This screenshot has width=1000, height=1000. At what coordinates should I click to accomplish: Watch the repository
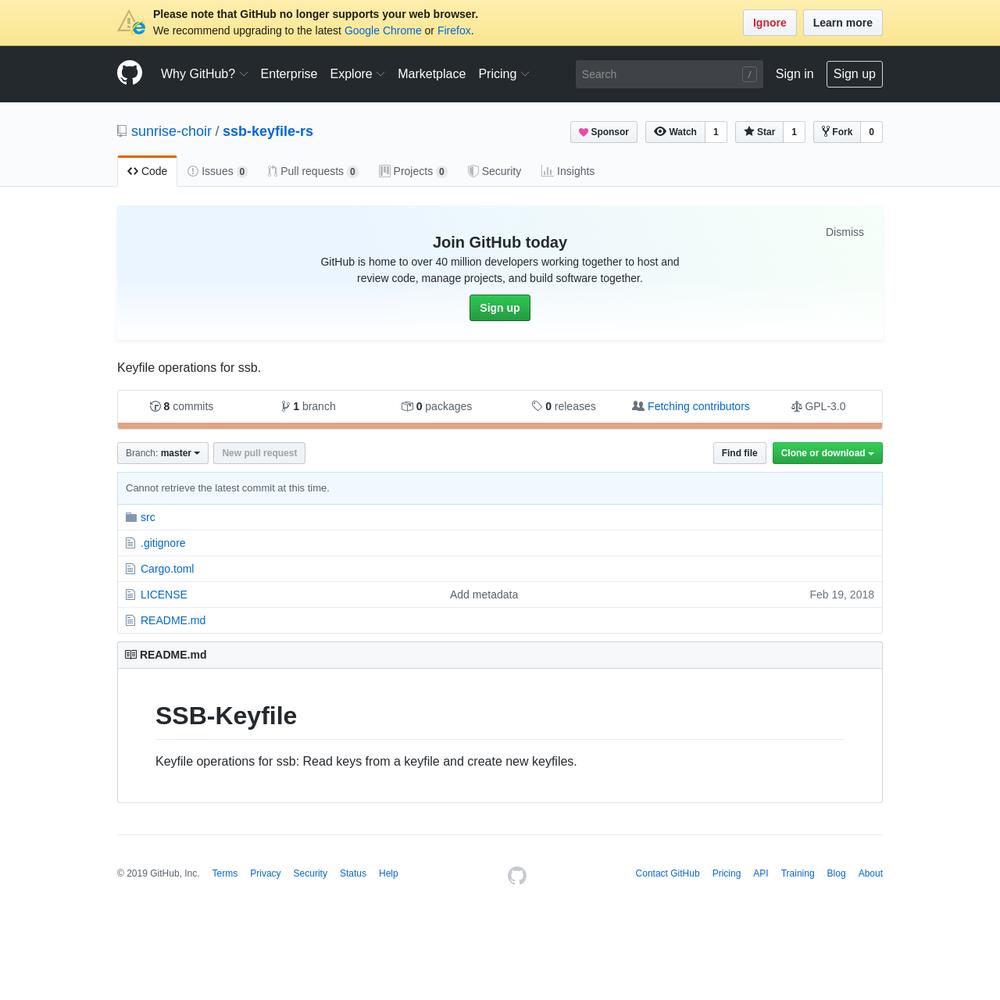click(x=675, y=132)
